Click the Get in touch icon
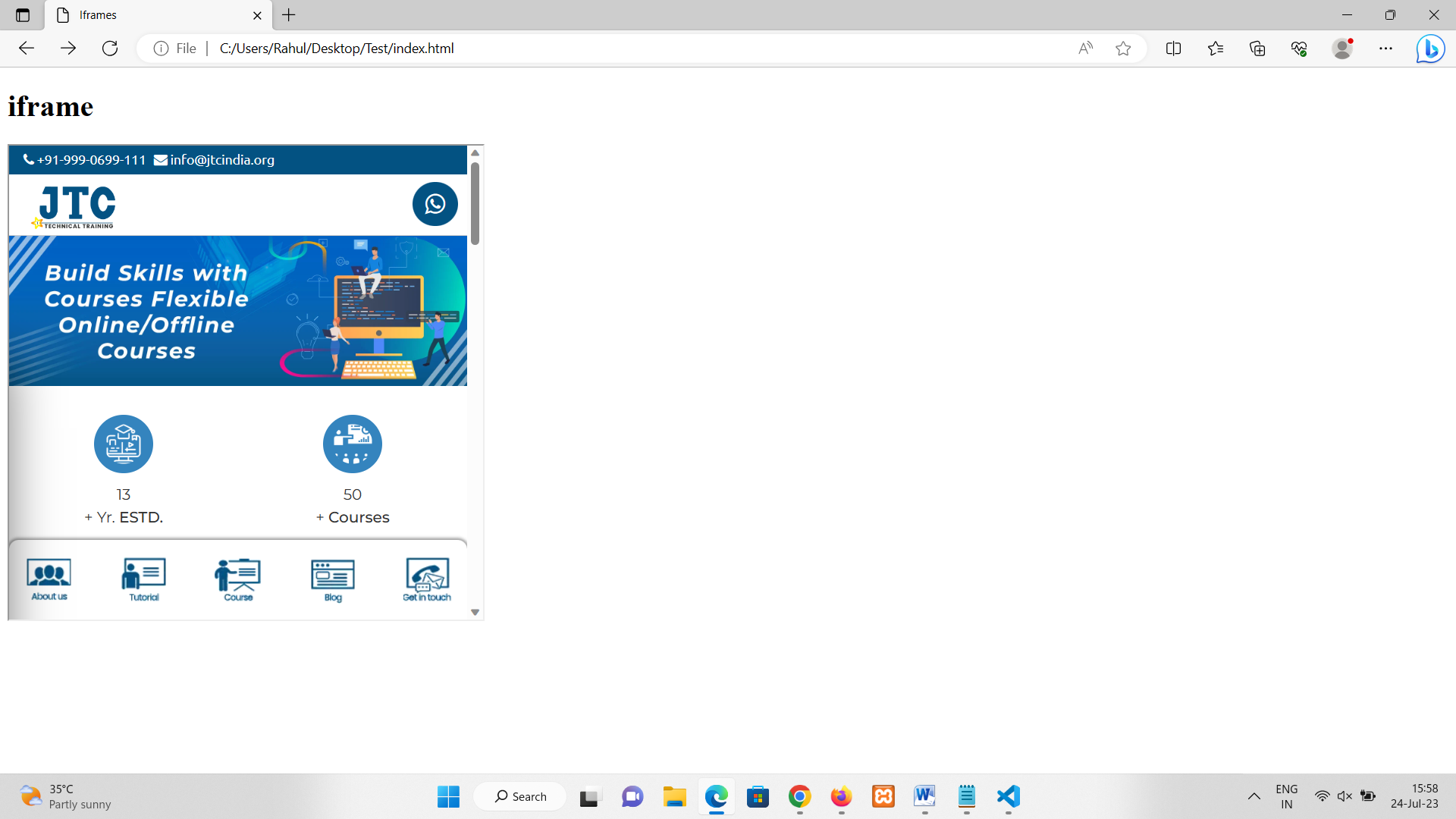 click(427, 579)
